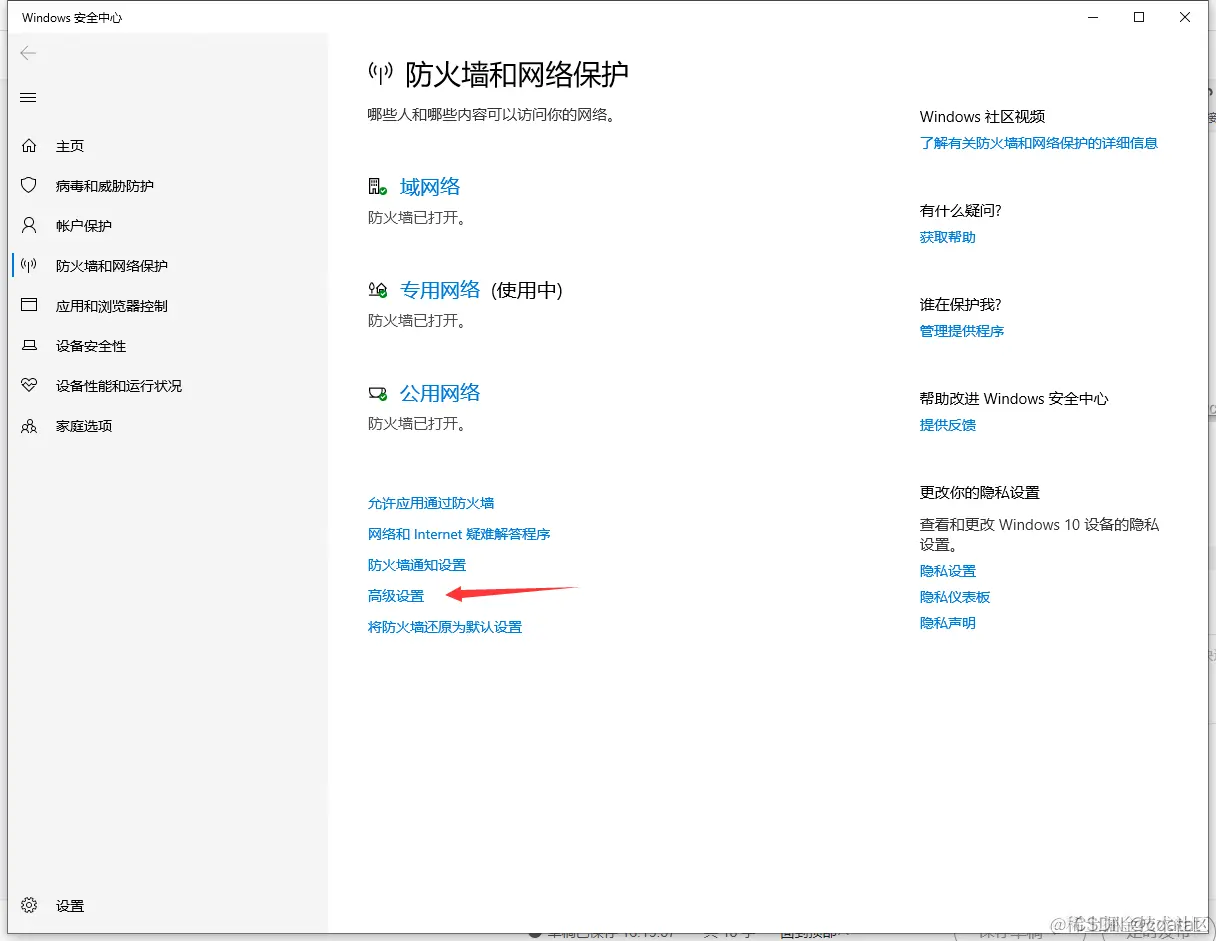Click 获取帮助 link

pos(948,237)
